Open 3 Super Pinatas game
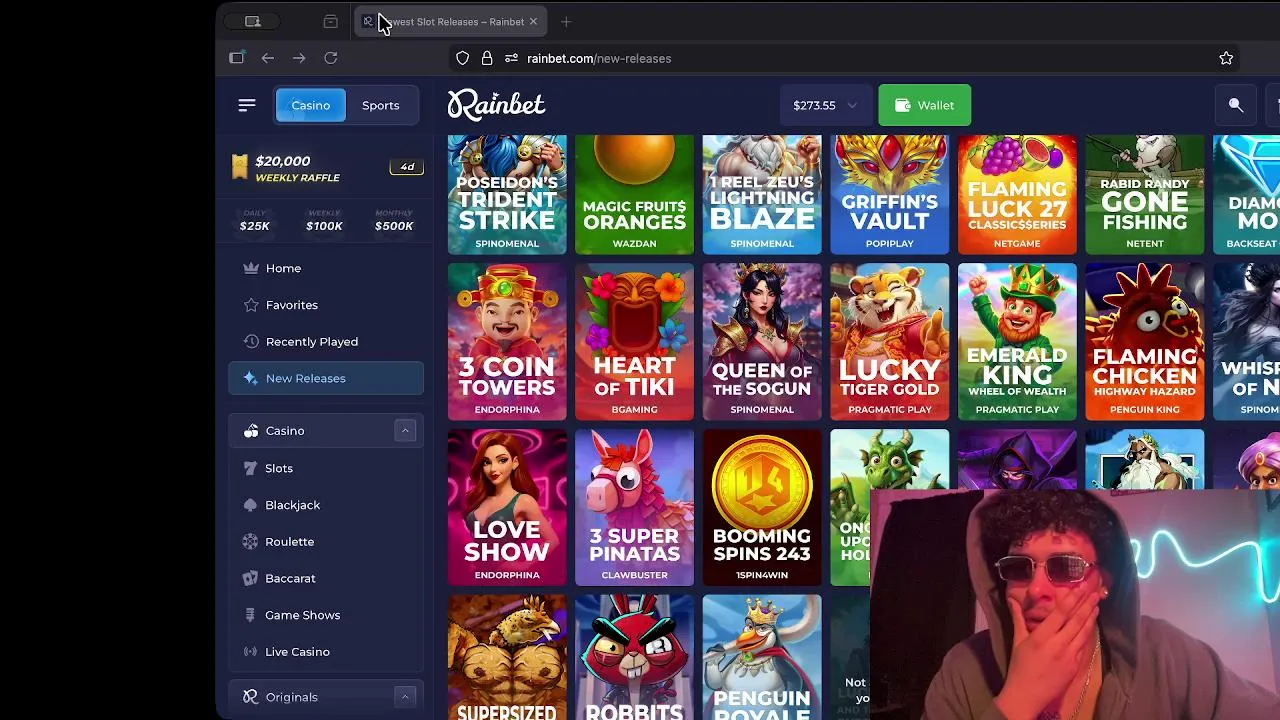This screenshot has height=720, width=1280. [x=634, y=507]
